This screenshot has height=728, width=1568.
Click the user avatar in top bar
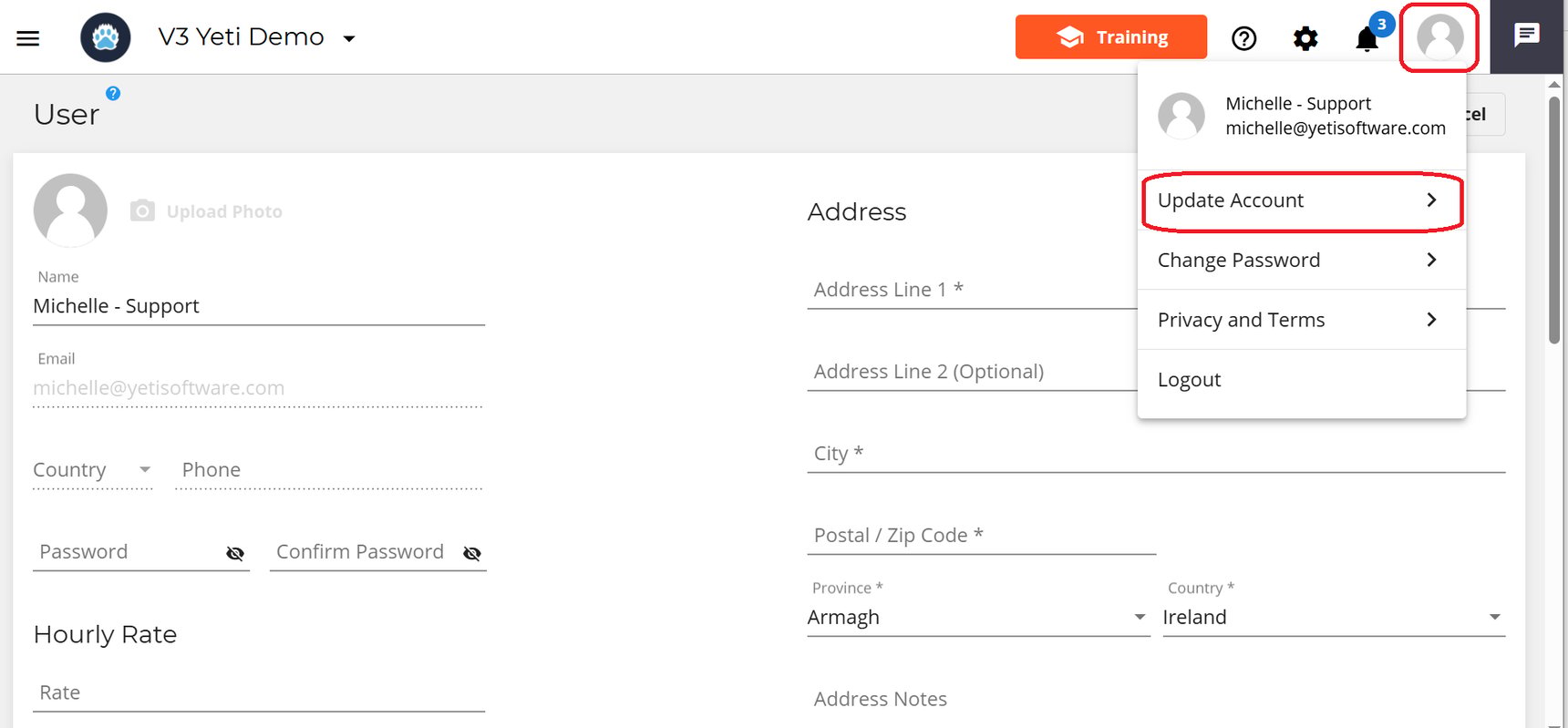click(x=1440, y=37)
